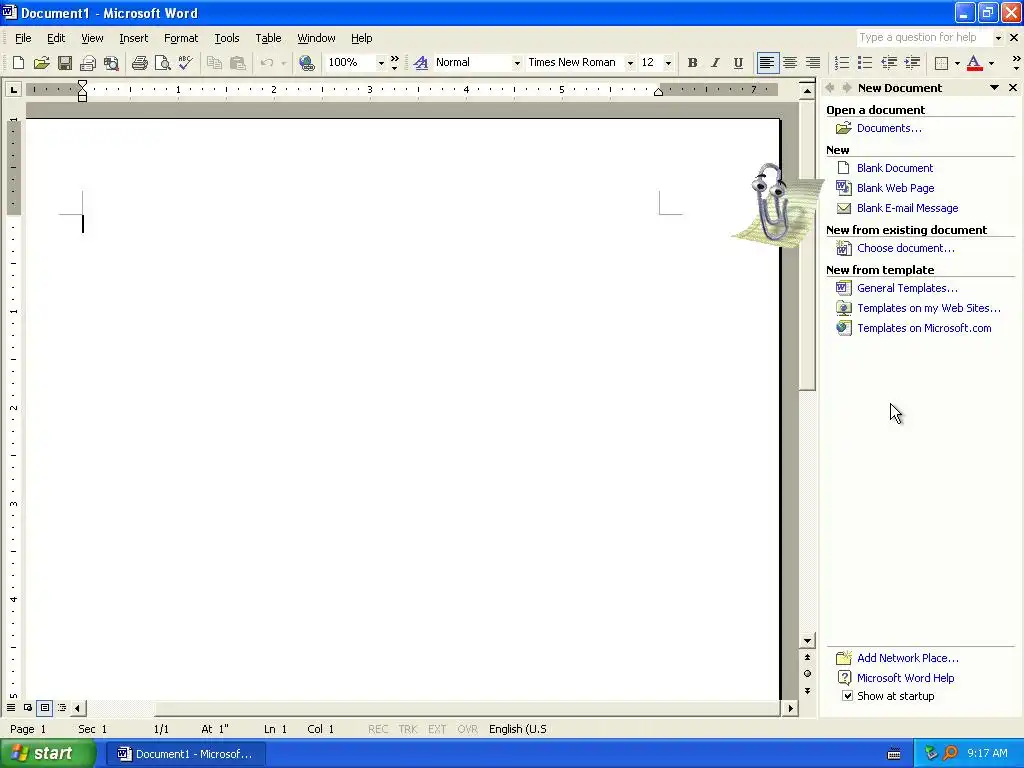Align text right
Viewport: 1024px width, 768px height.
click(x=813, y=63)
